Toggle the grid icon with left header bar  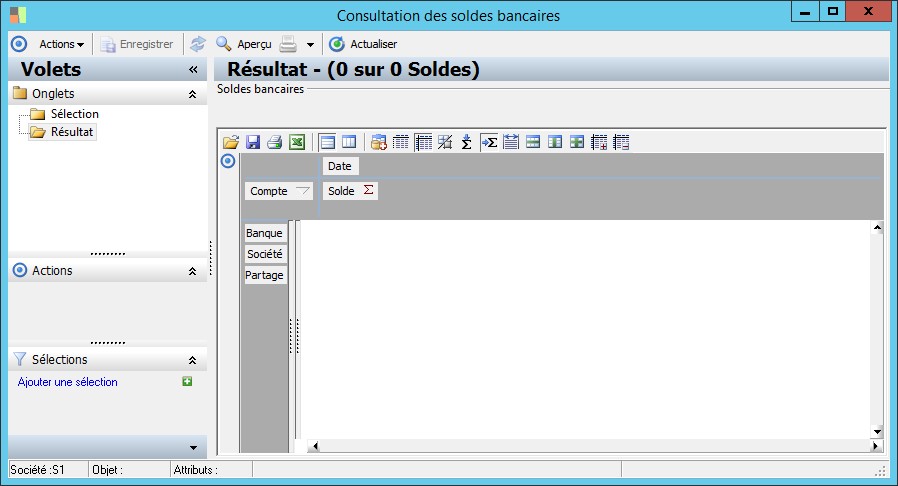(x=423, y=142)
